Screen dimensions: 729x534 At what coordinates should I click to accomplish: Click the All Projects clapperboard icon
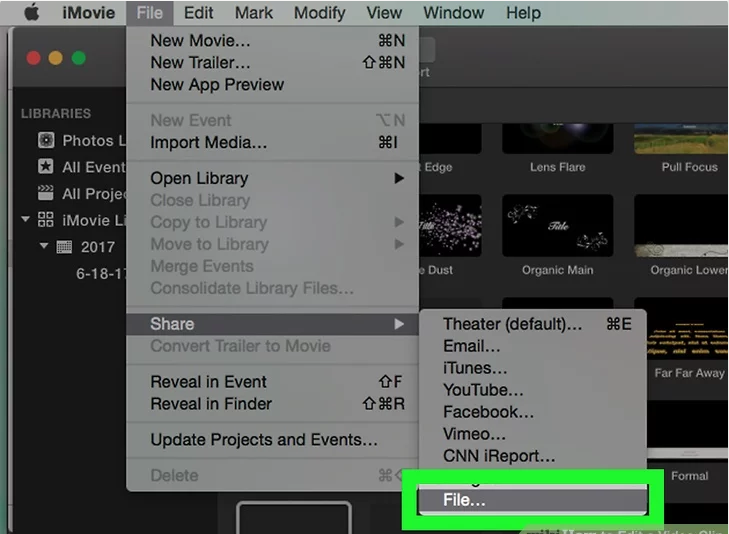pyautogui.click(x=46, y=193)
